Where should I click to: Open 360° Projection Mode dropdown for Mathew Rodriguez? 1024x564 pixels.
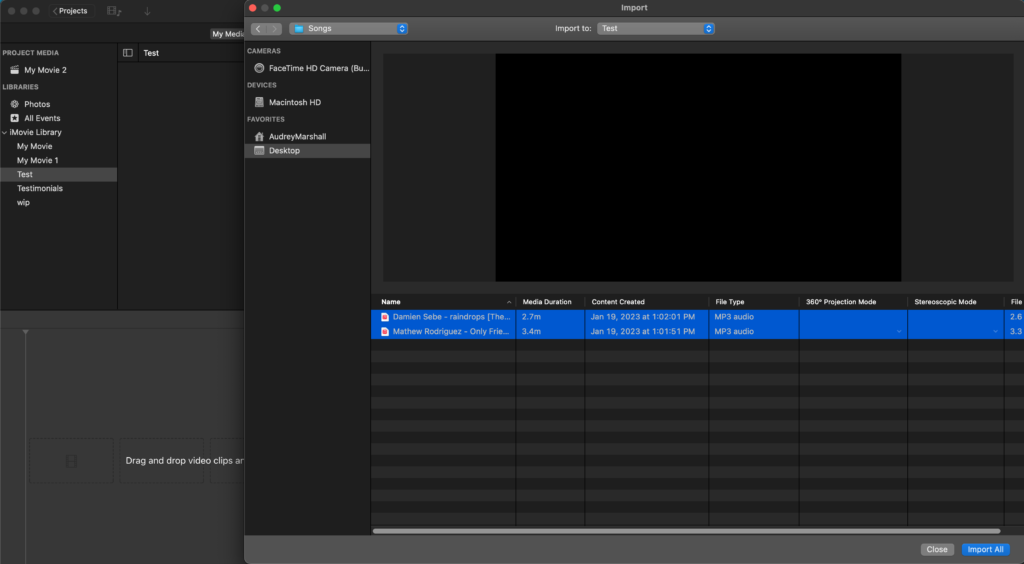[899, 332]
